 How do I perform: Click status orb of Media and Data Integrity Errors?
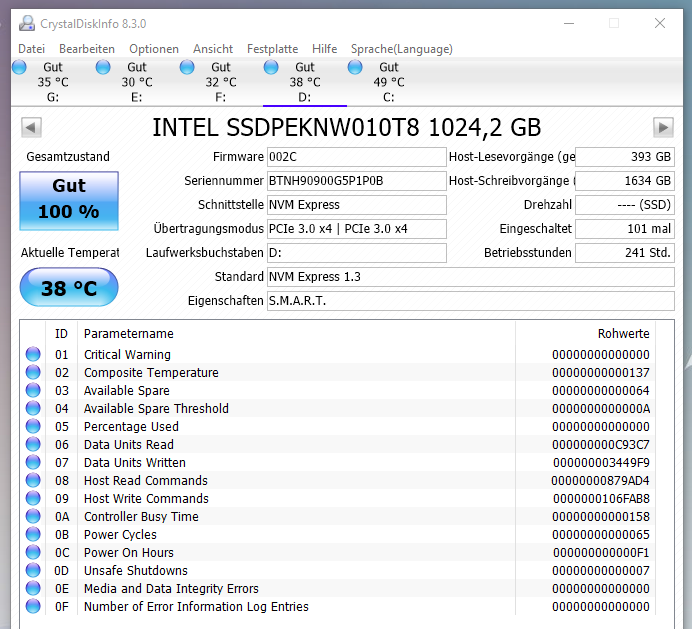(x=33, y=588)
